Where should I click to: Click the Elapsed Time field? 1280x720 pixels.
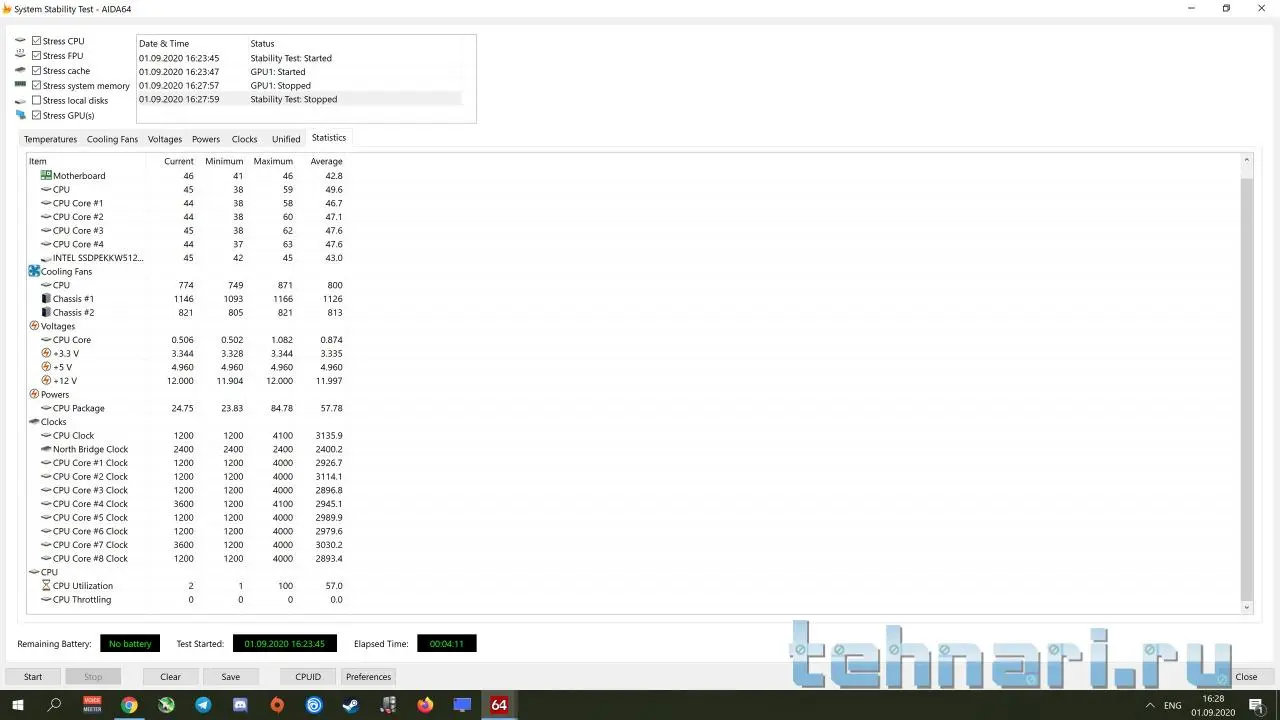click(x=446, y=644)
